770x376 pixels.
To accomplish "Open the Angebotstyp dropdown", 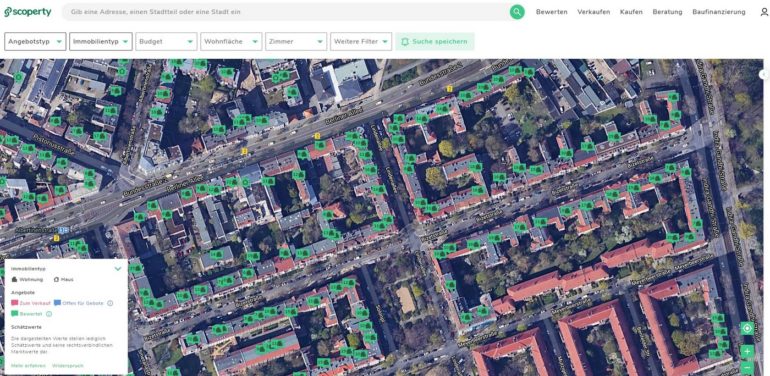I will [x=35, y=42].
